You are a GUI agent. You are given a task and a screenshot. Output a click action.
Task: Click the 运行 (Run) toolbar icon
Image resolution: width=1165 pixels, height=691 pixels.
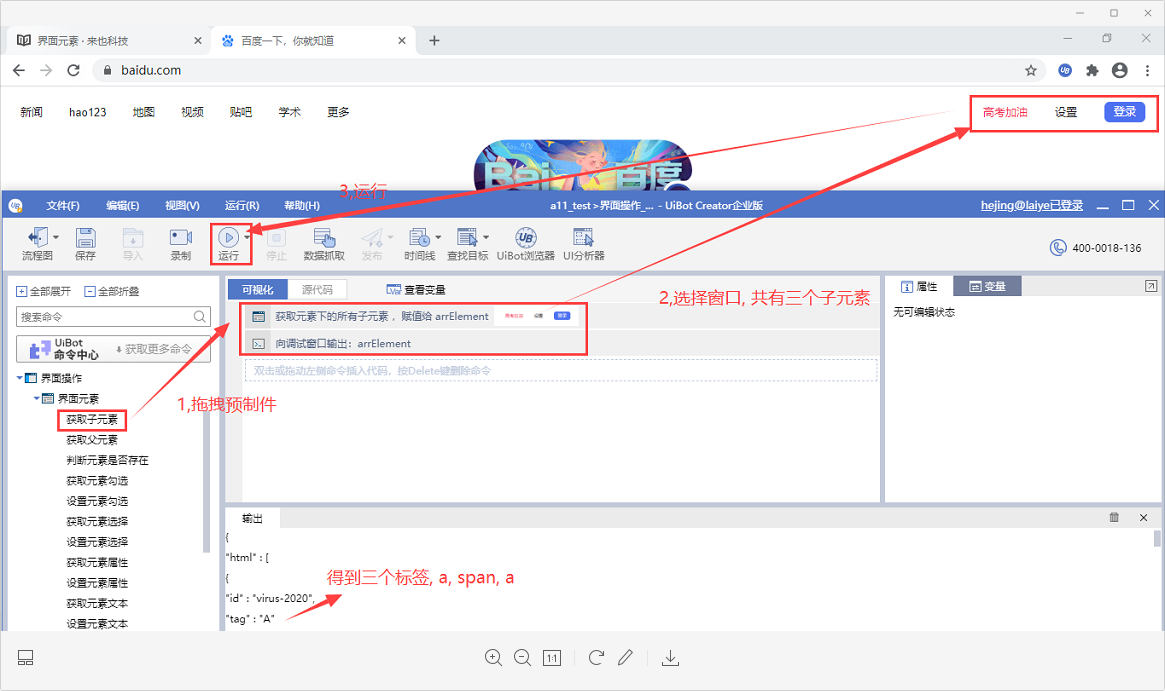(x=229, y=238)
